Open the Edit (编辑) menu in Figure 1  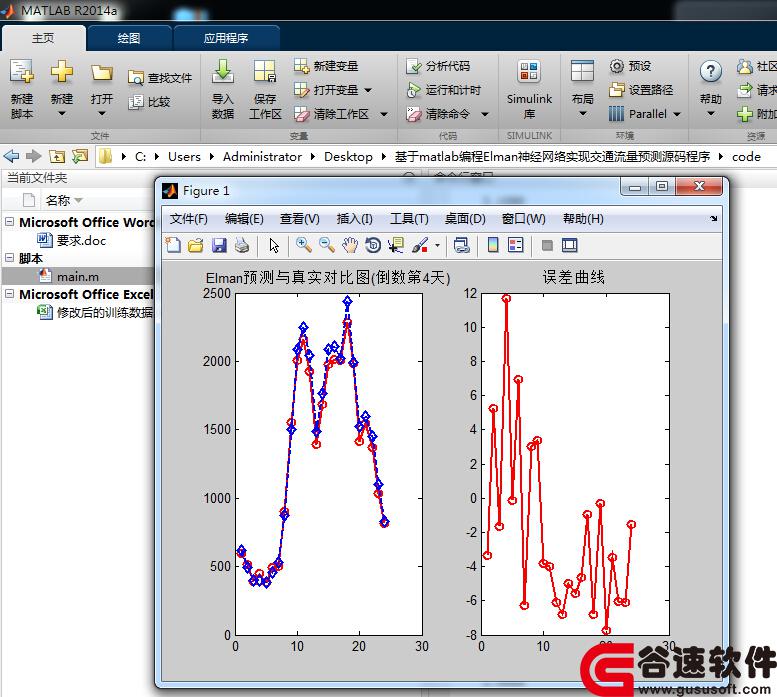(x=244, y=218)
